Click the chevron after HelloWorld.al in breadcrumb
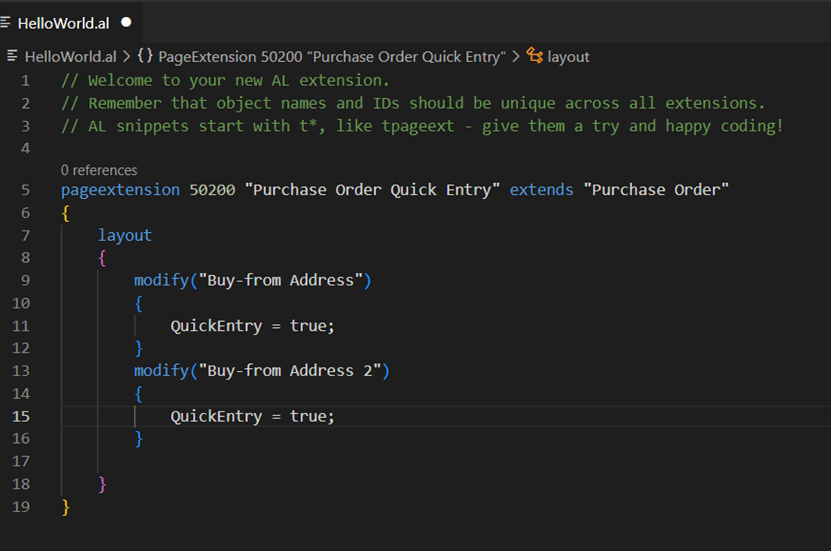 pyautogui.click(x=127, y=56)
